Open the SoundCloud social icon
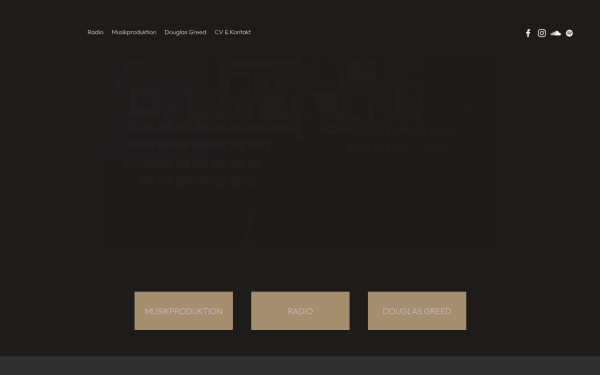 tap(556, 33)
